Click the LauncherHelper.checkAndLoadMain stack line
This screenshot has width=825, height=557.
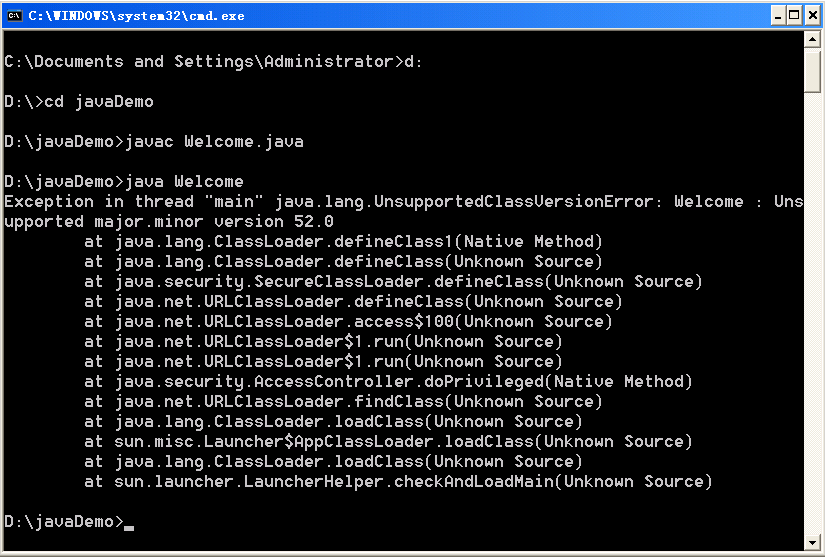point(398,481)
